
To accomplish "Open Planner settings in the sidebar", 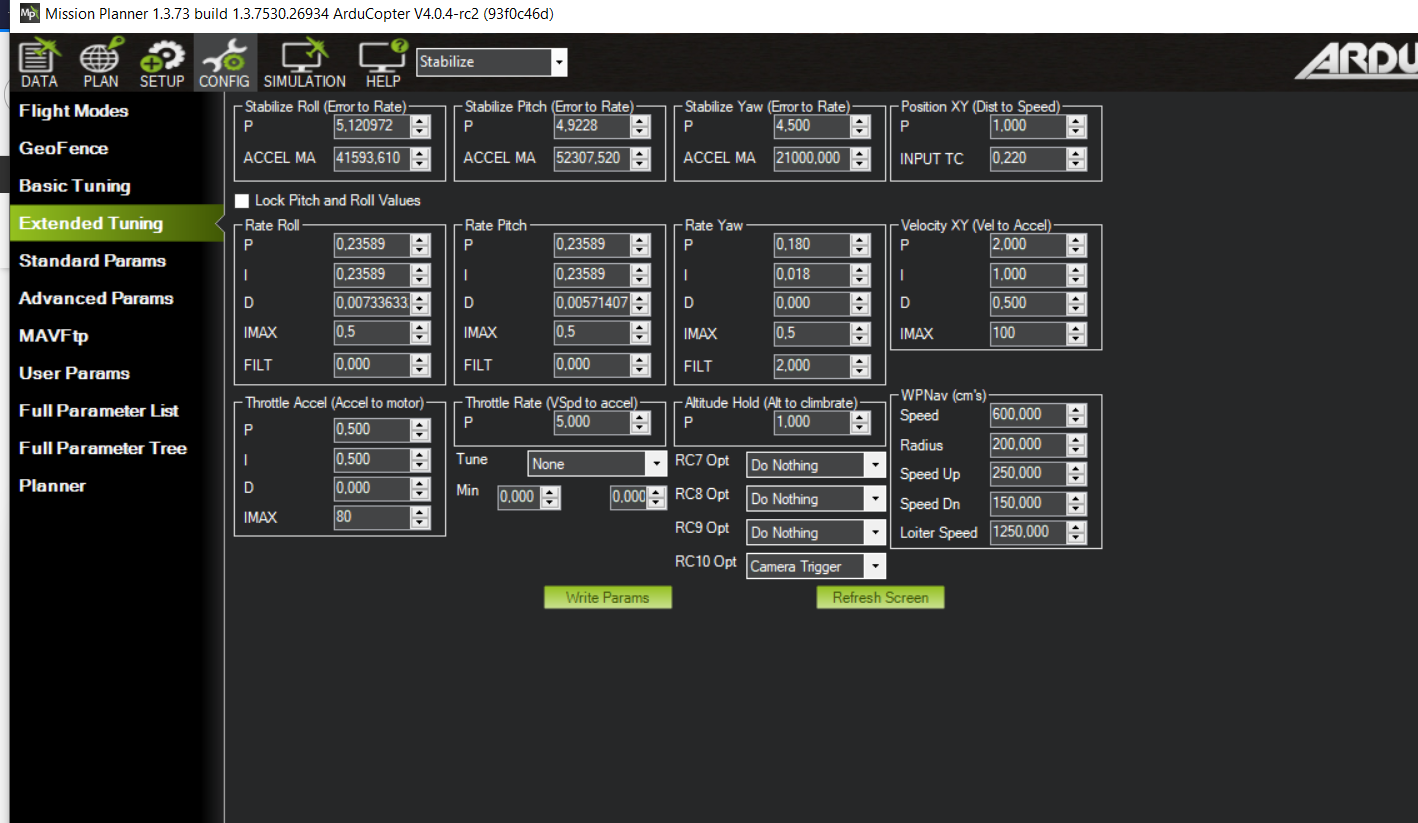I will pyautogui.click(x=52, y=486).
